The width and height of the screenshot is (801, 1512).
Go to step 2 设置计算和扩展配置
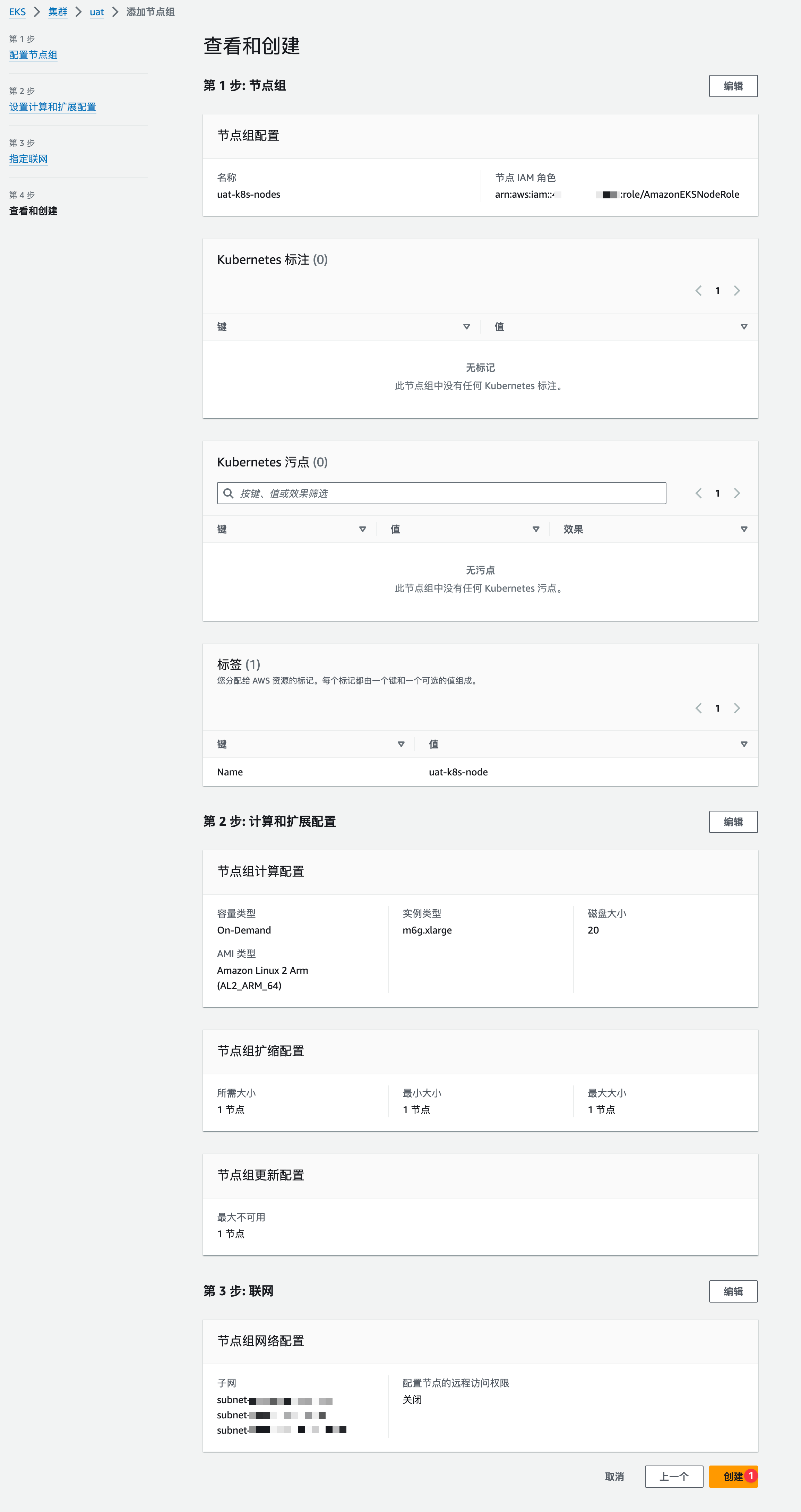click(52, 107)
